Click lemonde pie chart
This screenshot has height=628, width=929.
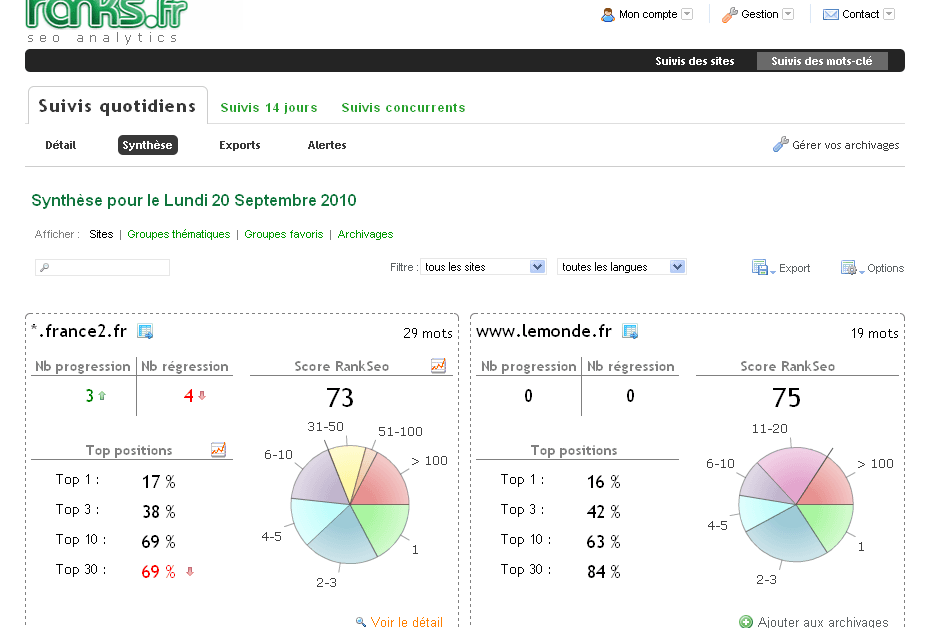tap(796, 504)
